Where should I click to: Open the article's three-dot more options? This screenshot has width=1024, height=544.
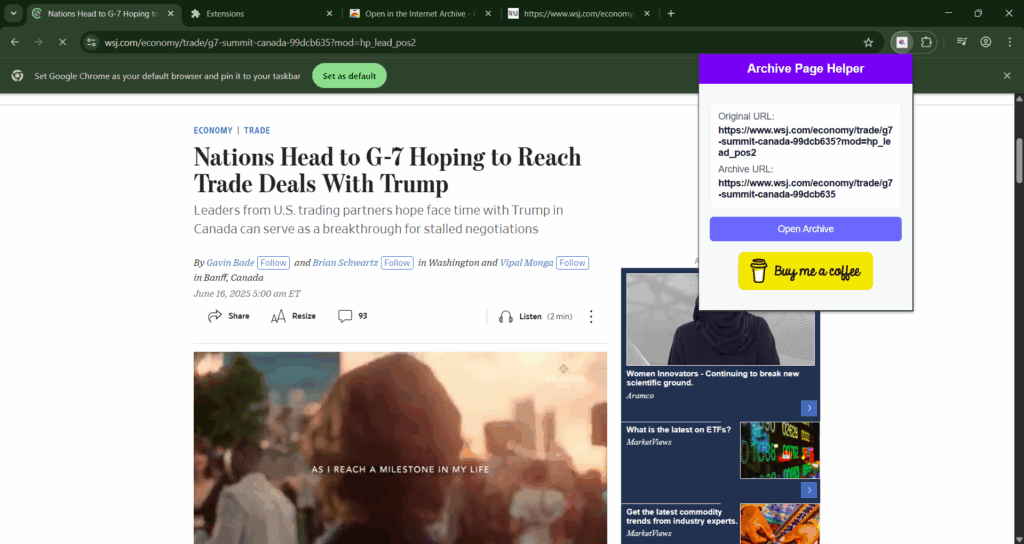click(x=591, y=316)
